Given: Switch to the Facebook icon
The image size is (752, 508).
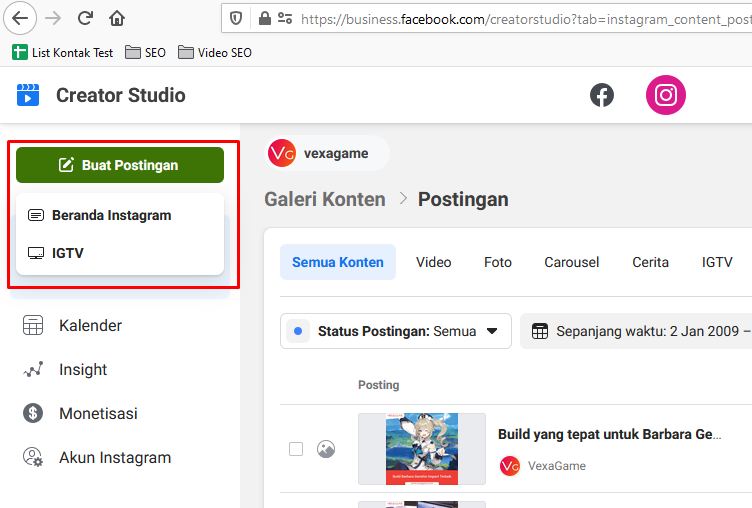Looking at the screenshot, I should pyautogui.click(x=602, y=95).
